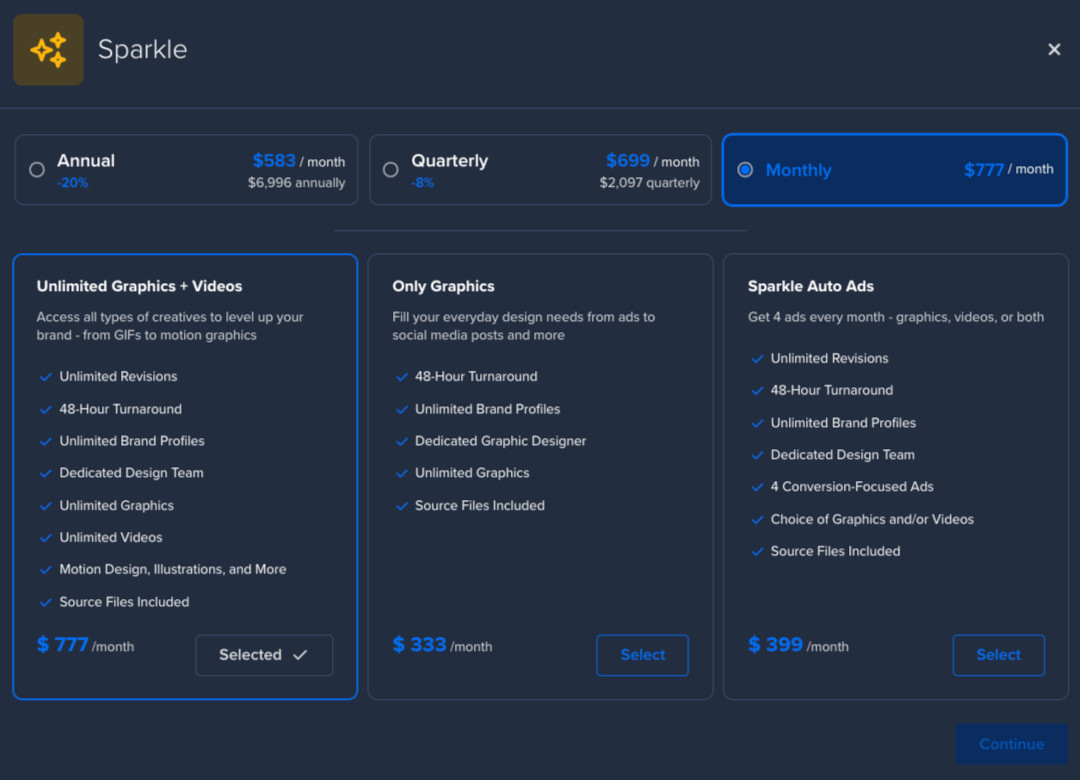Click Unlimited Brand Profiles in Unlimited Graphics + Videos plan
The image size is (1080, 780).
pos(132,441)
